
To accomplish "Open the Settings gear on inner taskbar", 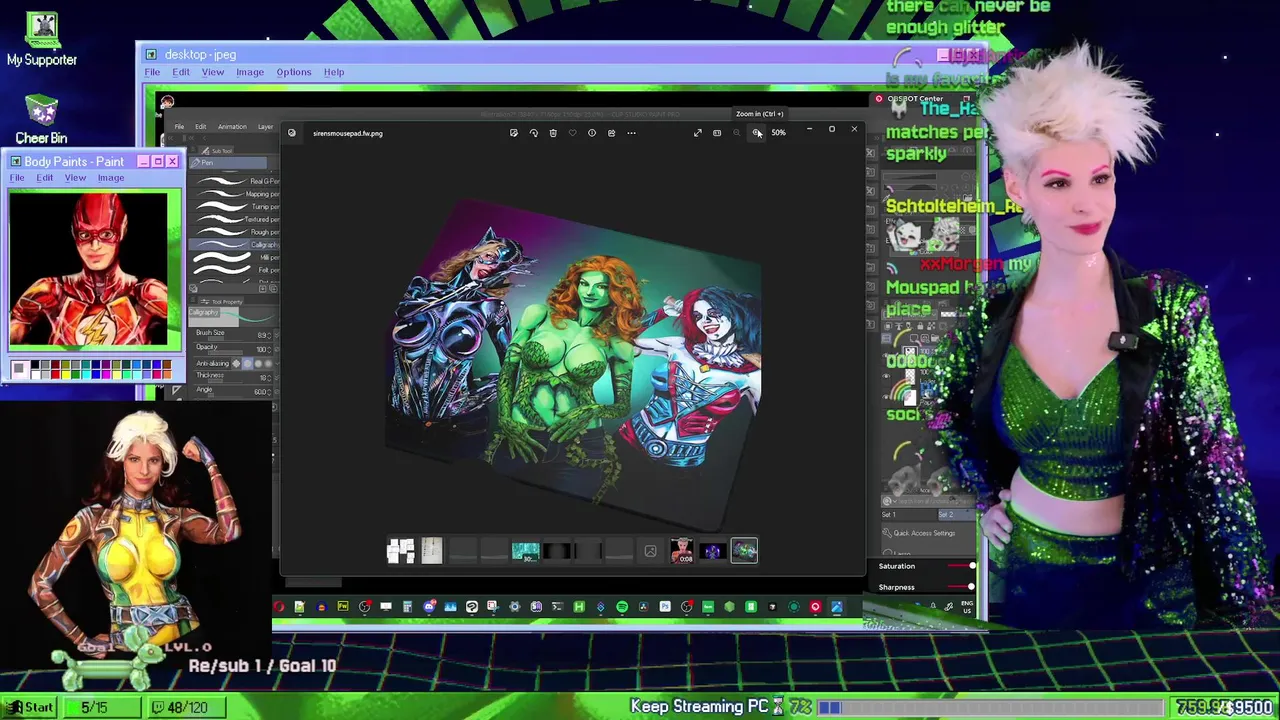I will (x=515, y=607).
